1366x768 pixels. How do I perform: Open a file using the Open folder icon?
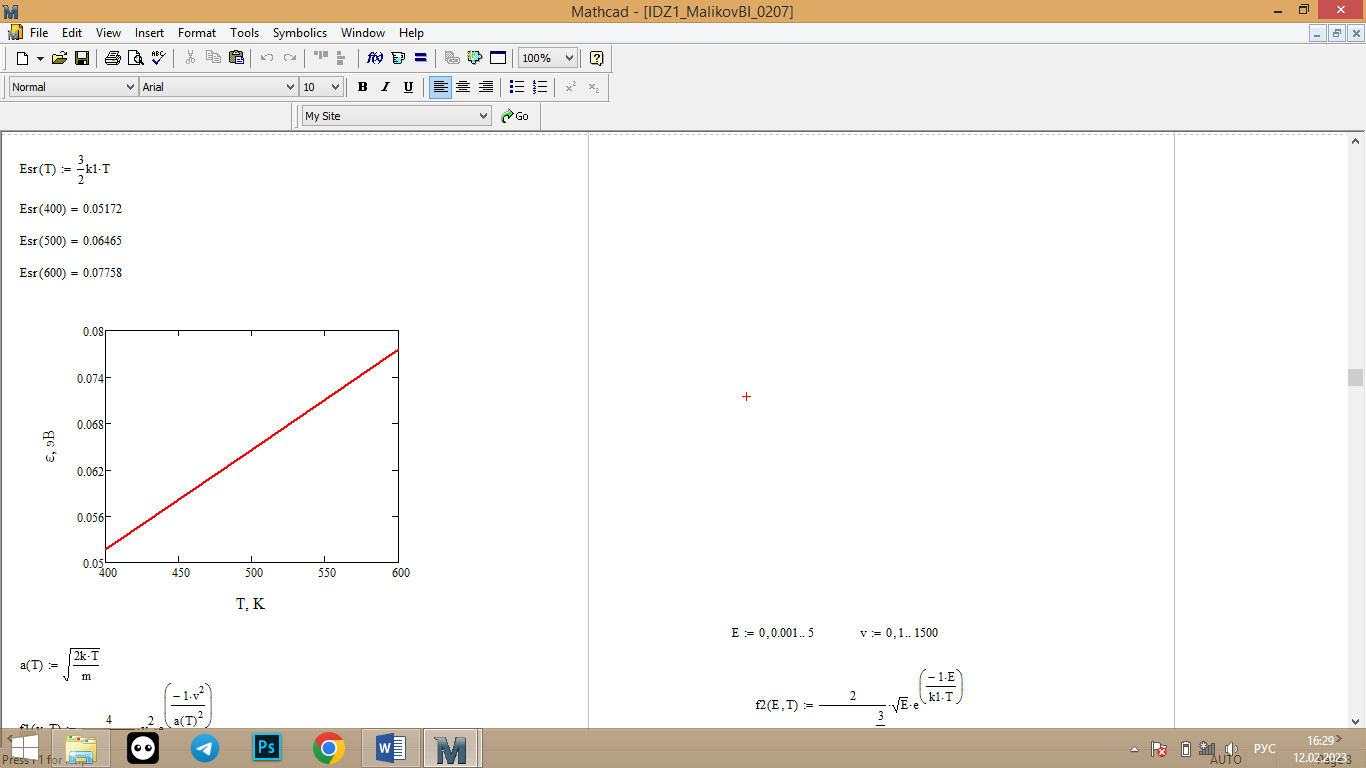(x=60, y=58)
